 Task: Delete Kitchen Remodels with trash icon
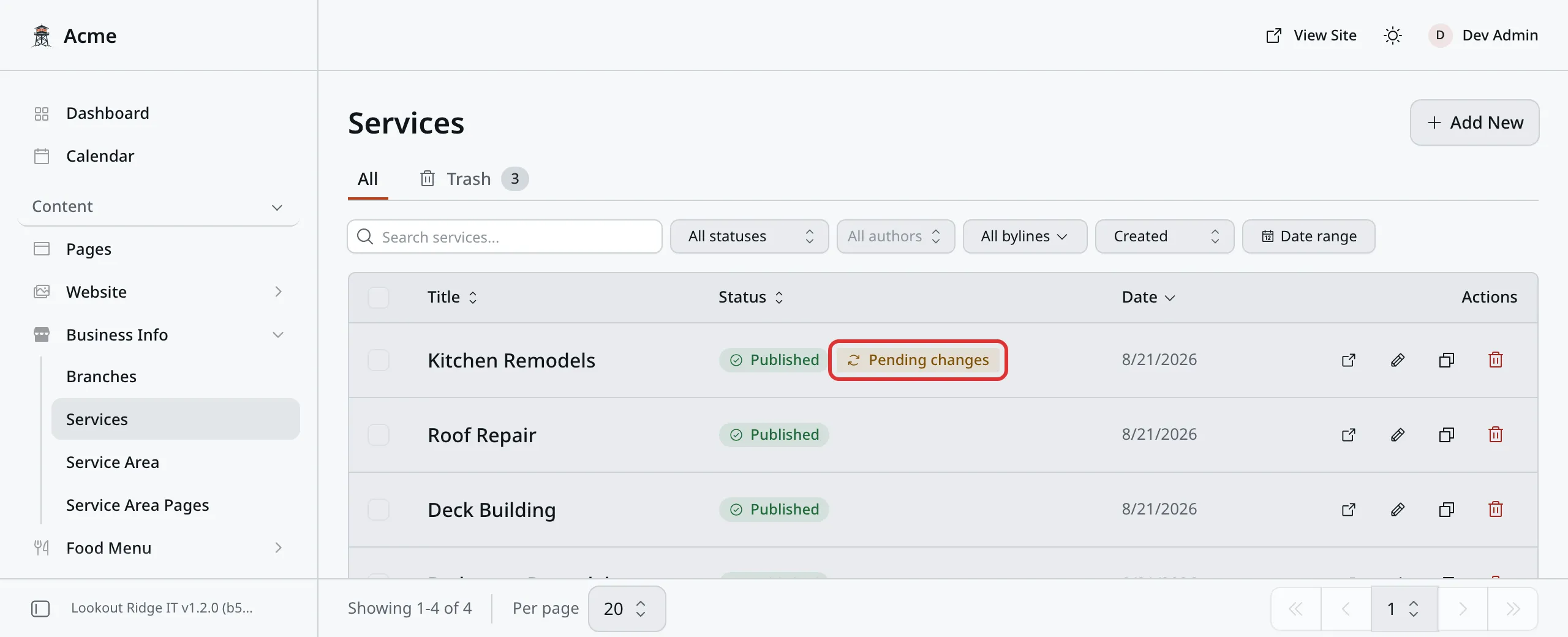(1496, 360)
